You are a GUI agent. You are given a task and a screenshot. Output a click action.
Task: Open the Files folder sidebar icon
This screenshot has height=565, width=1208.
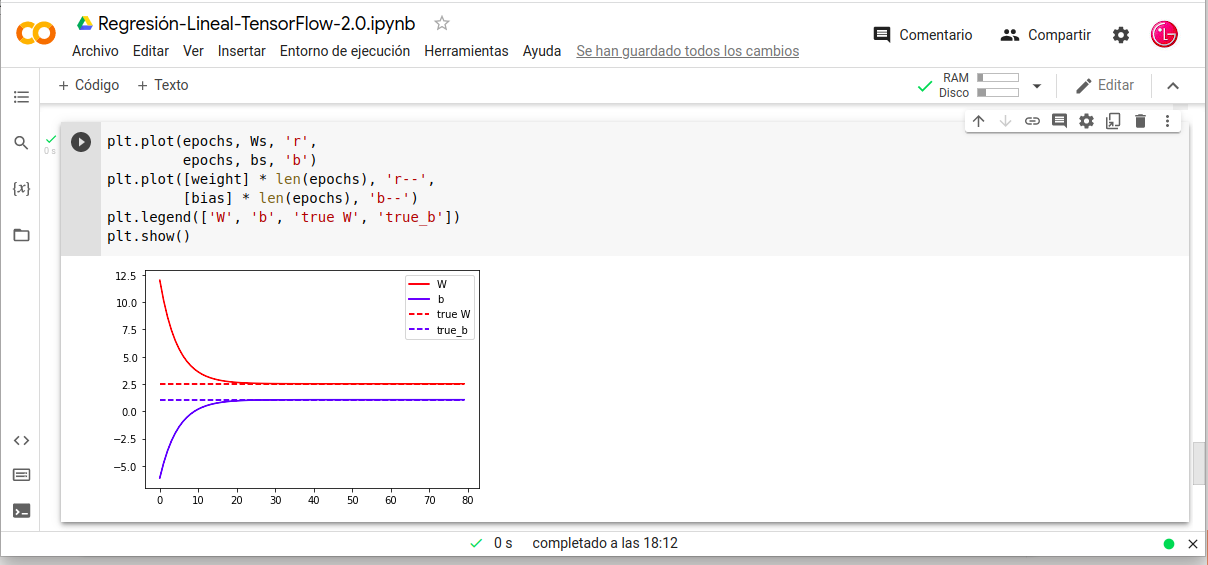[21, 235]
